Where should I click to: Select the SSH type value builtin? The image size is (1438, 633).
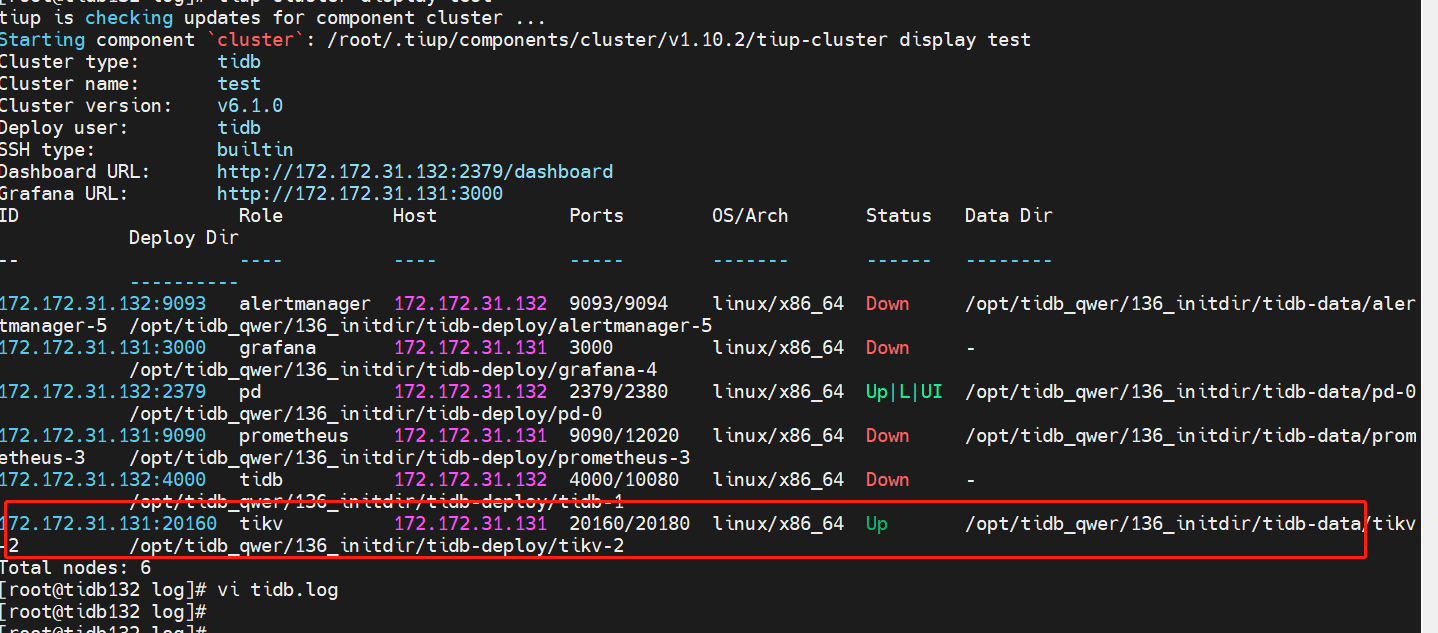click(x=255, y=150)
